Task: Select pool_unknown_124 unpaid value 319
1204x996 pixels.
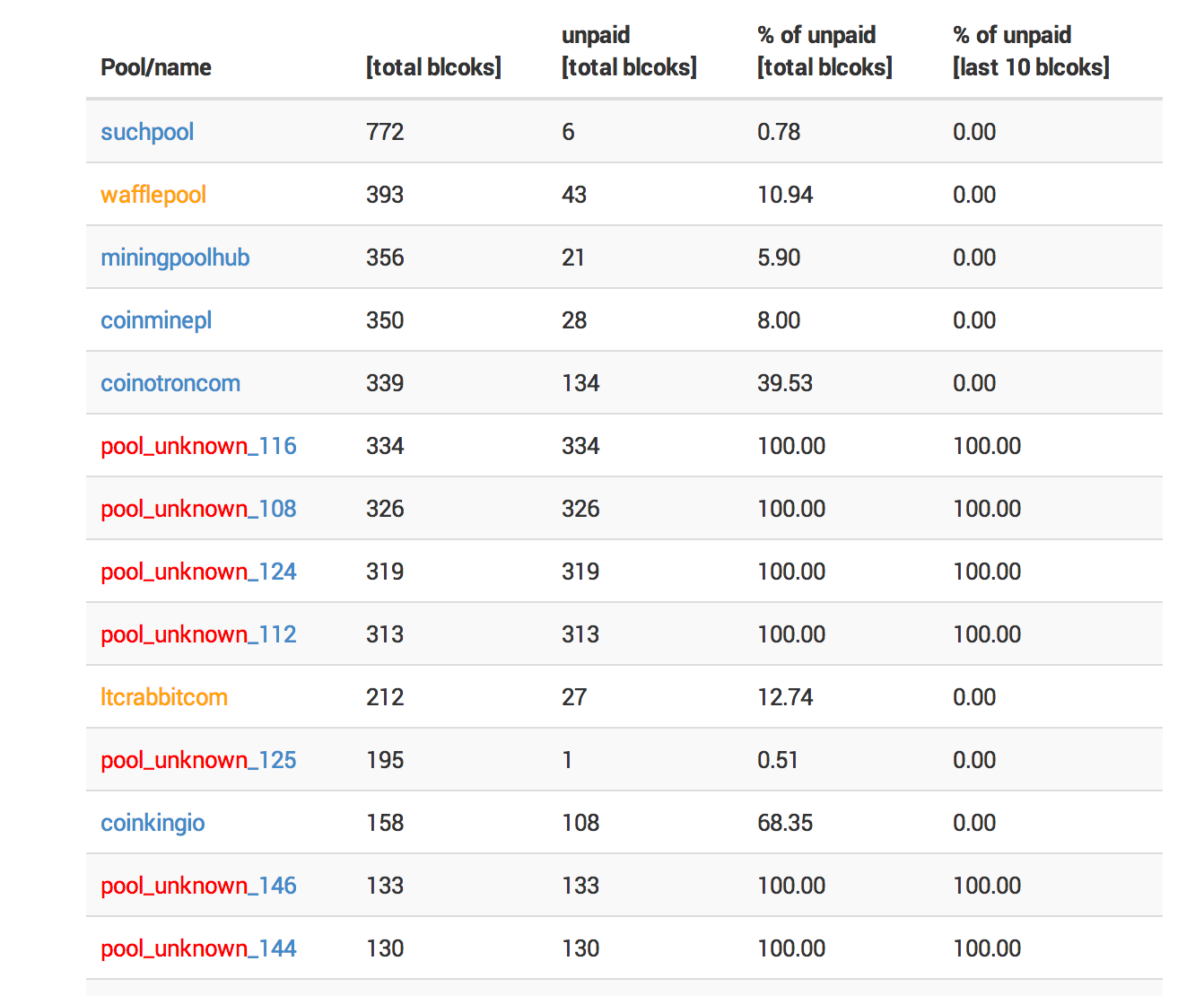Action: pyautogui.click(x=580, y=572)
